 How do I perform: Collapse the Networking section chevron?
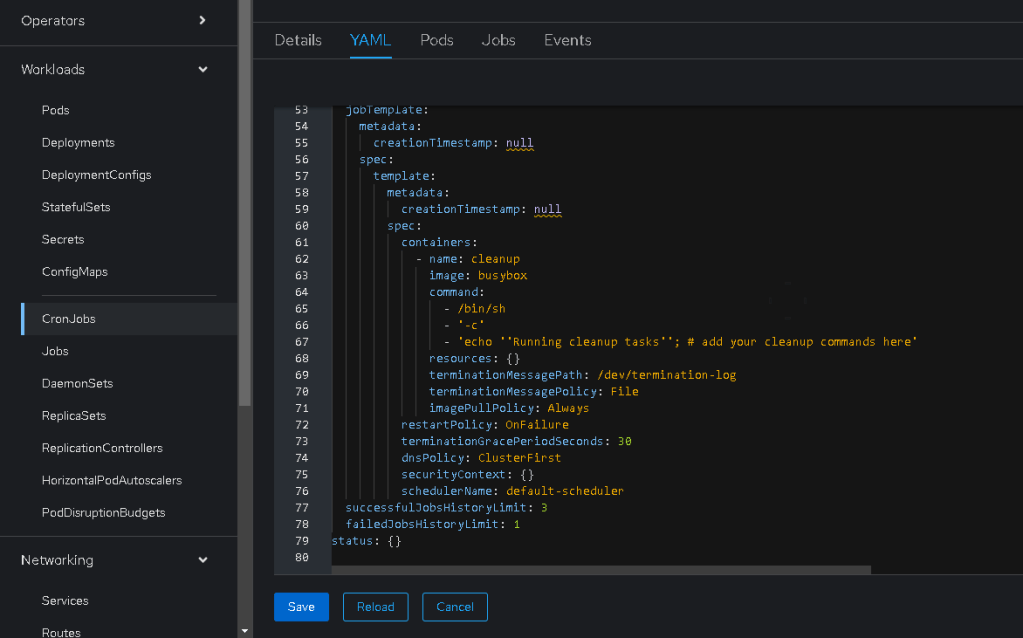click(203, 560)
